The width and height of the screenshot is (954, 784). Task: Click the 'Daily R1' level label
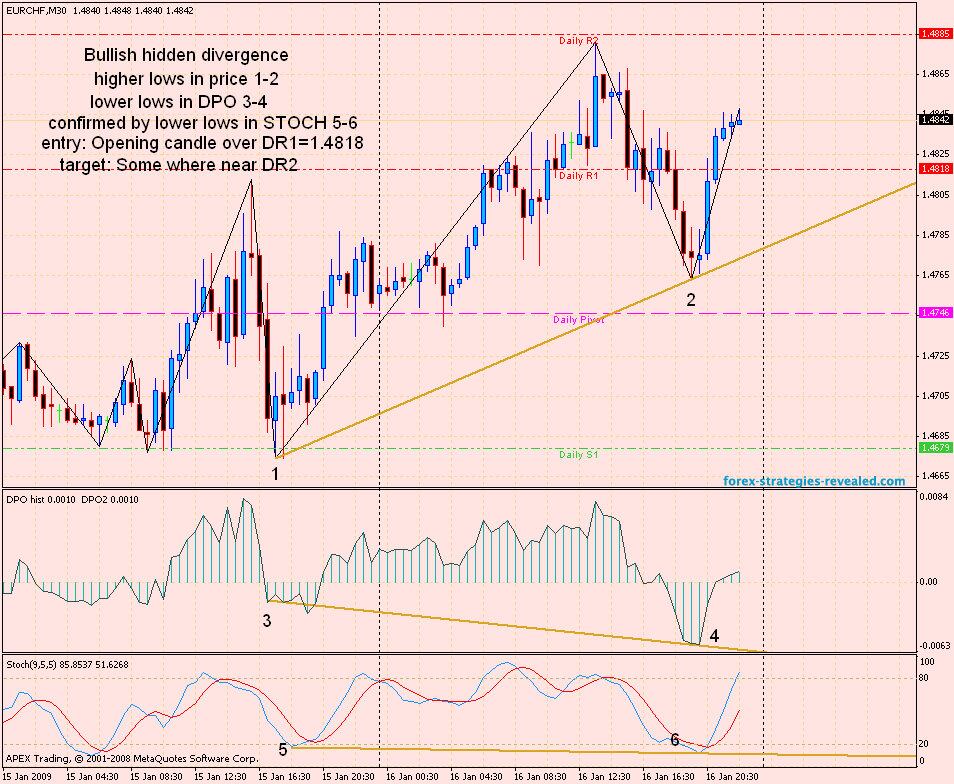coord(579,176)
